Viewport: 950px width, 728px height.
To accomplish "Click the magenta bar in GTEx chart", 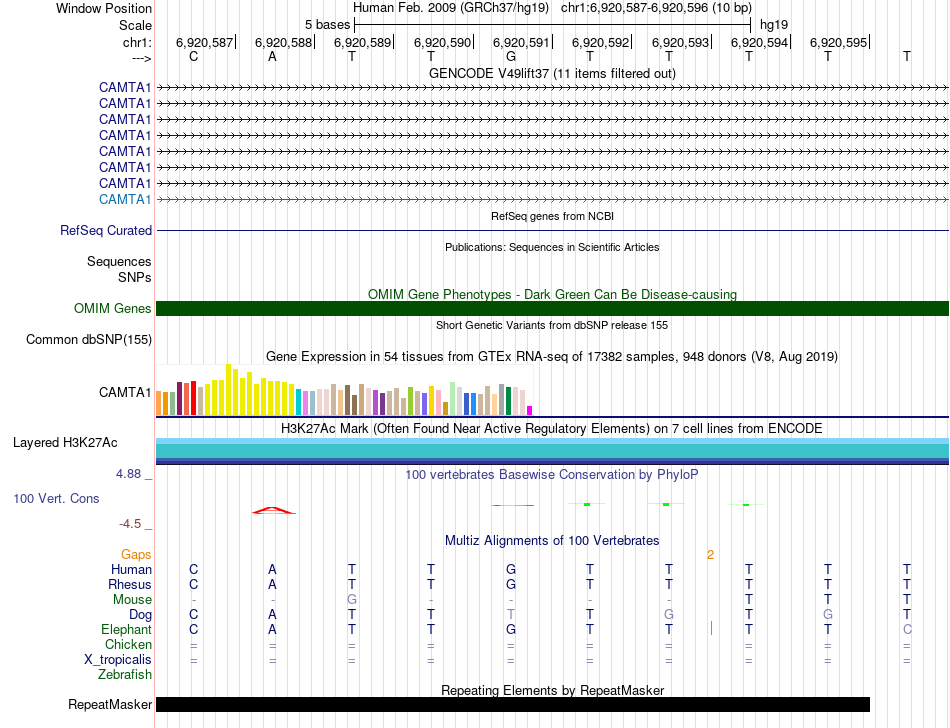I will 530,410.
